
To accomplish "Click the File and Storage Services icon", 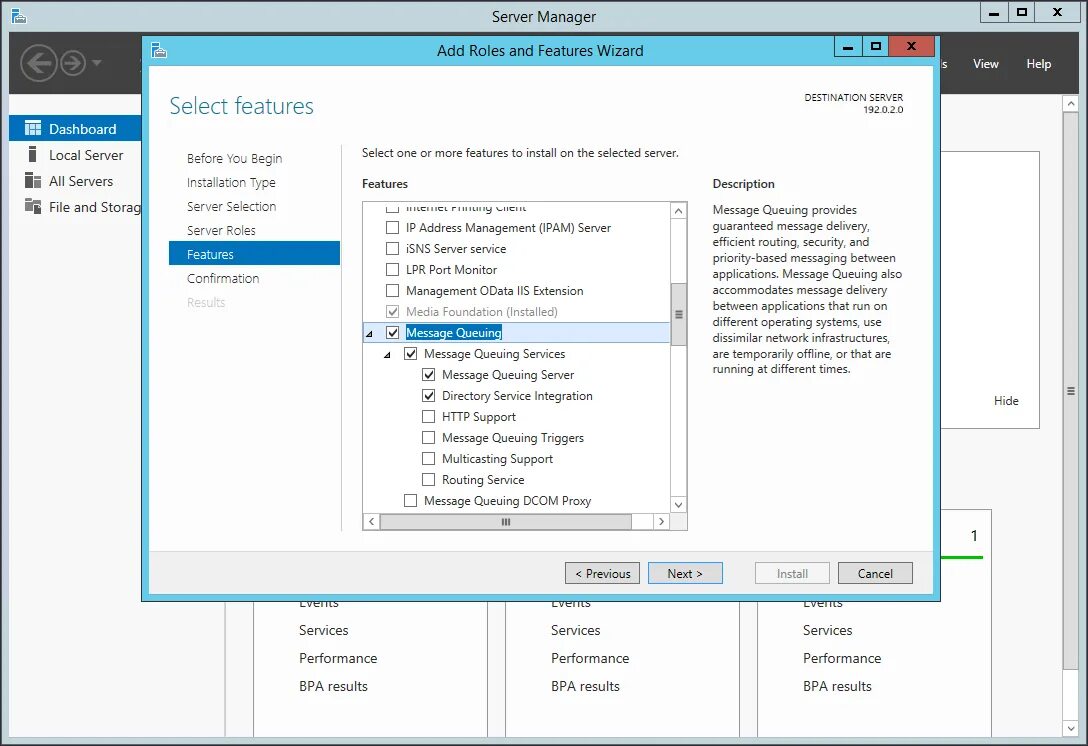I will coord(33,206).
